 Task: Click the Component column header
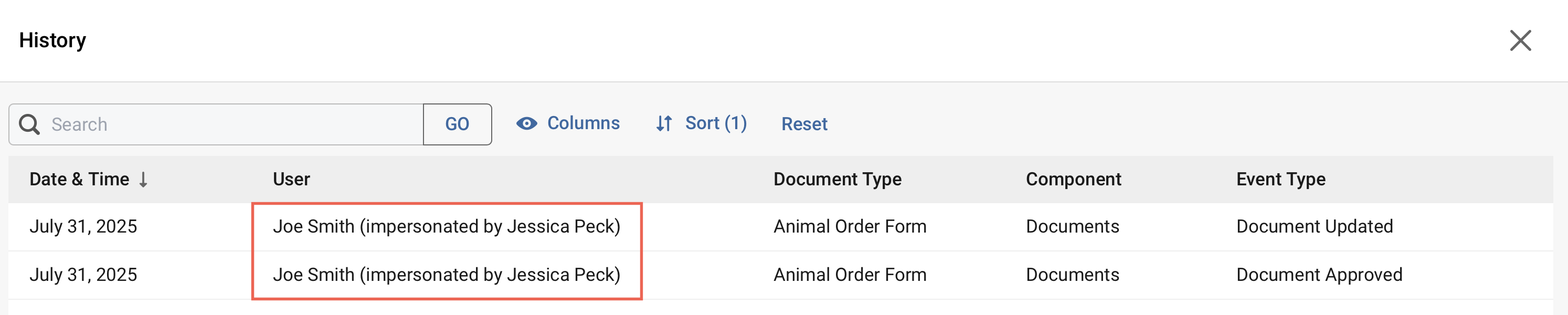coord(1073,179)
